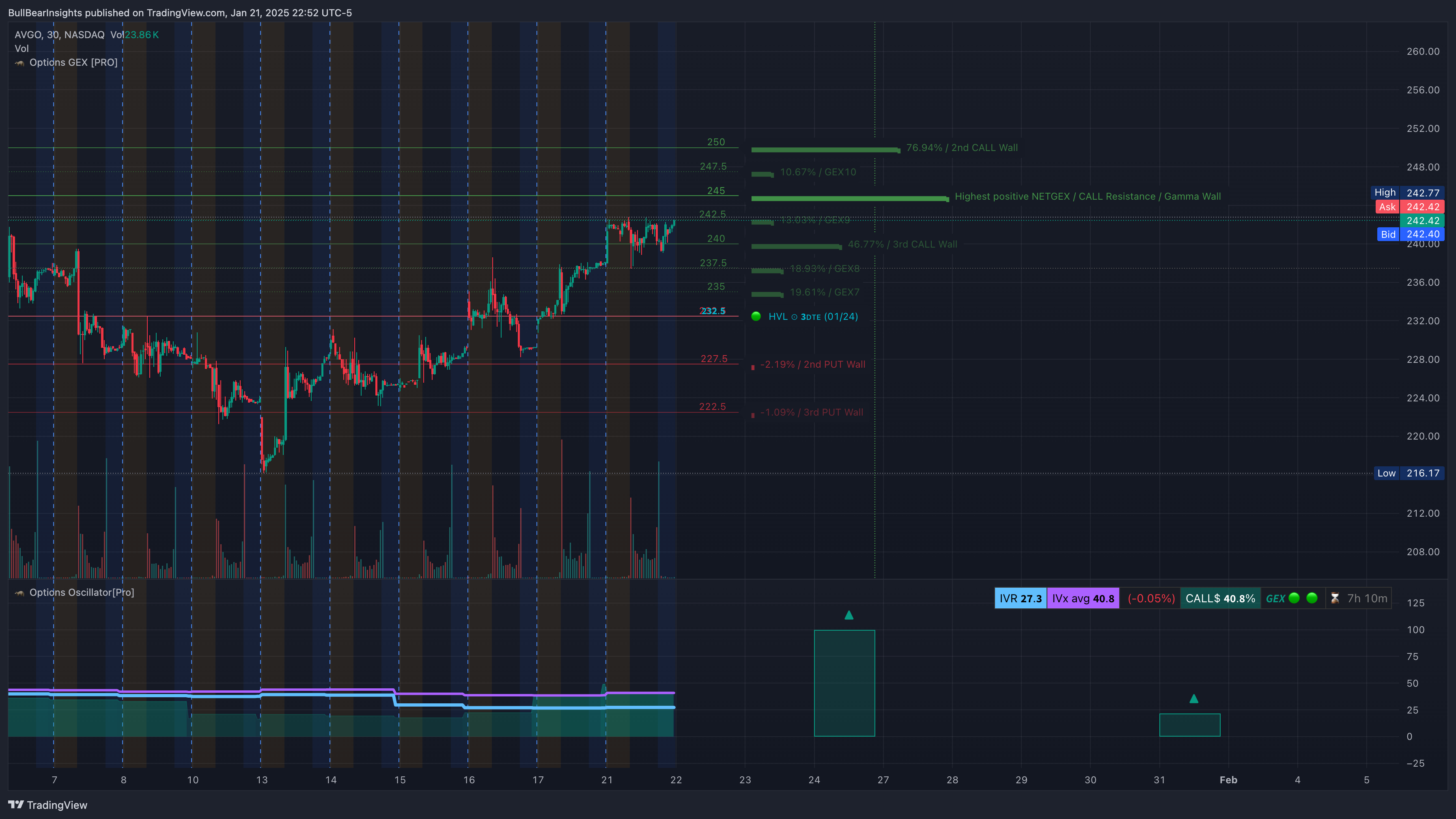
Task: Click the hourglass countdown icon
Action: click(x=1335, y=598)
